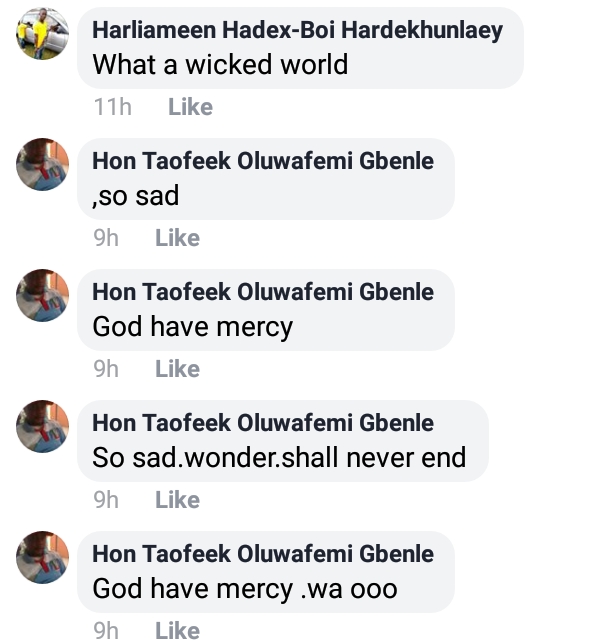Open Harliameen Hadex-Boi Hardekhunlaey's profile name link
Viewport: 600px width, 643px height.
[297, 30]
